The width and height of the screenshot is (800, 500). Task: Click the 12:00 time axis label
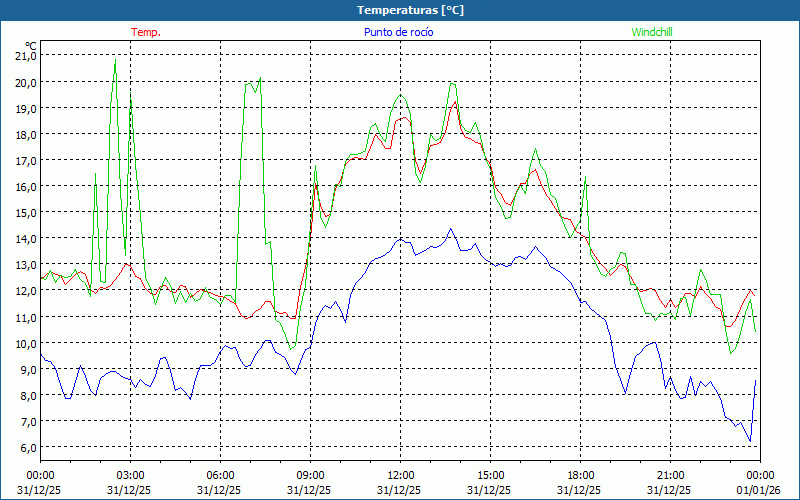(x=400, y=475)
